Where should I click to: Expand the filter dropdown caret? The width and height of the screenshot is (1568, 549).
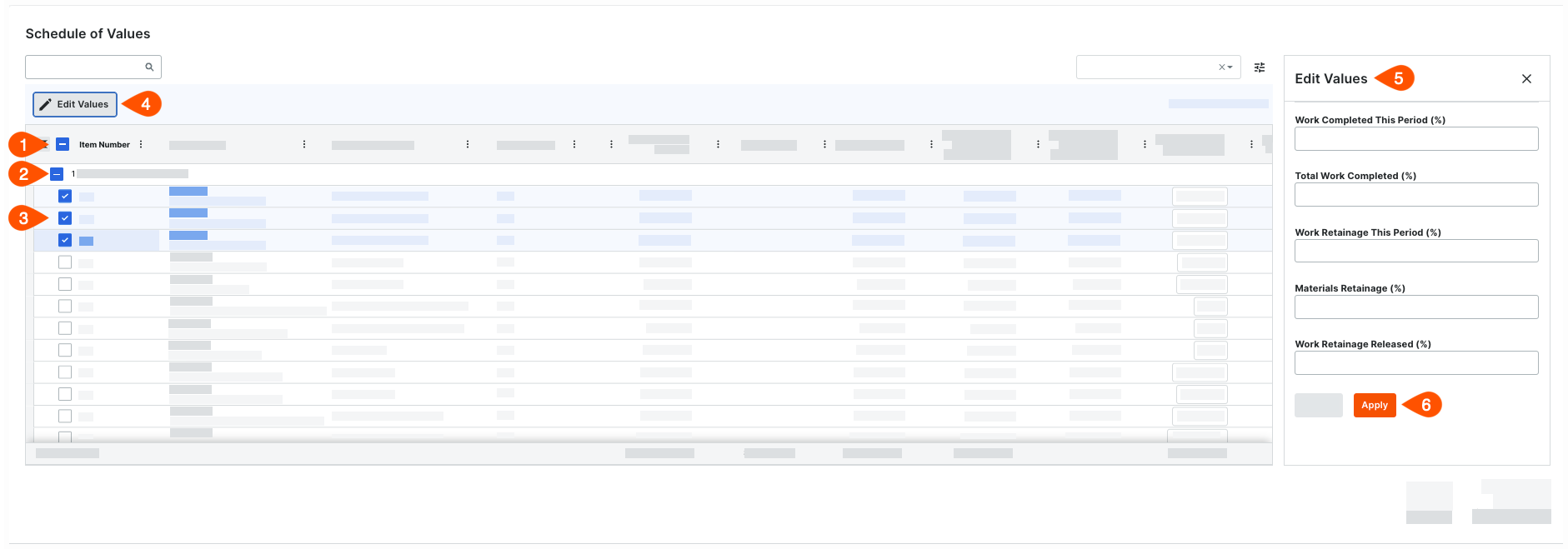pyautogui.click(x=1230, y=67)
